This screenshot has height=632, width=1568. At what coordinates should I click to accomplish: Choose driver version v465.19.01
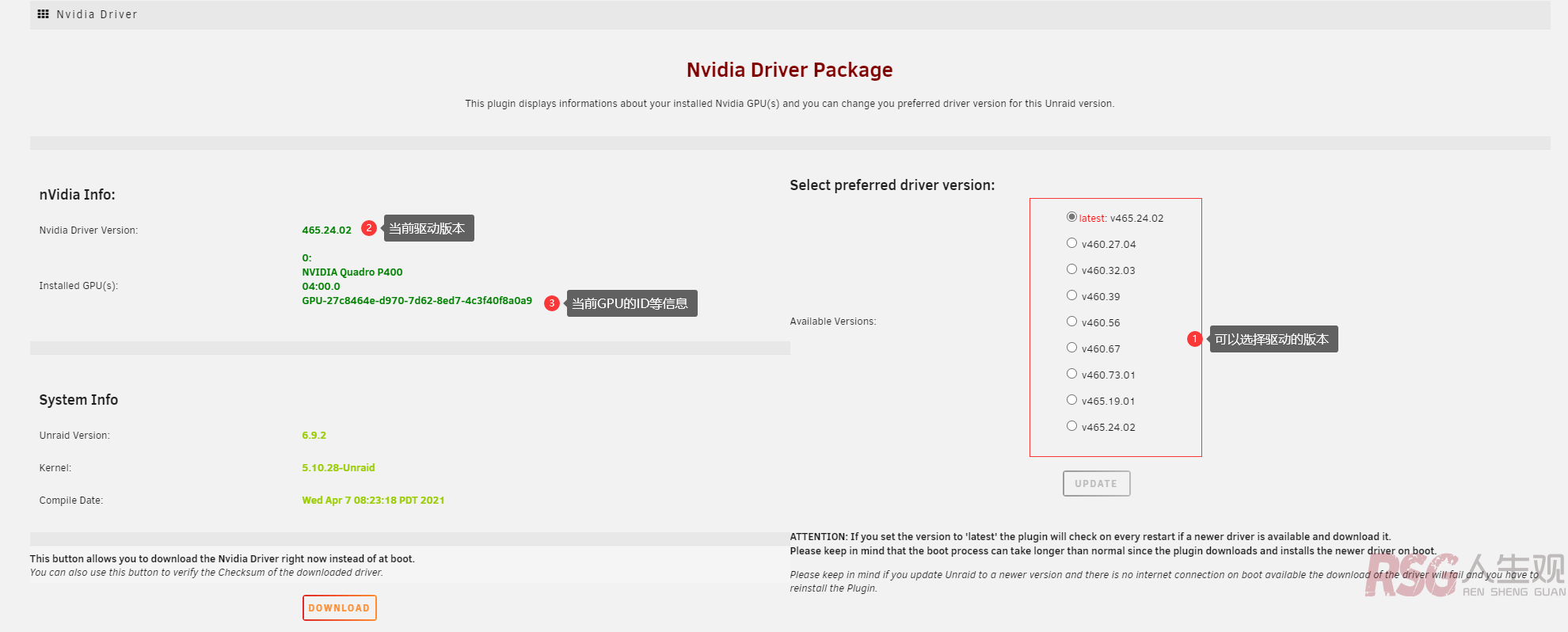(x=1071, y=400)
